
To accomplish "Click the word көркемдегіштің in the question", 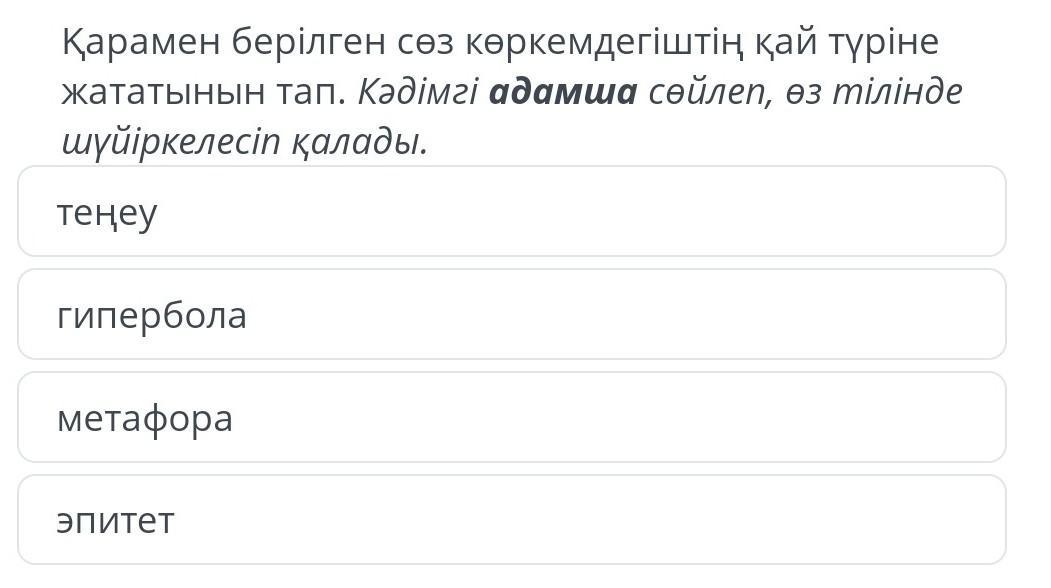I will pos(604,42).
